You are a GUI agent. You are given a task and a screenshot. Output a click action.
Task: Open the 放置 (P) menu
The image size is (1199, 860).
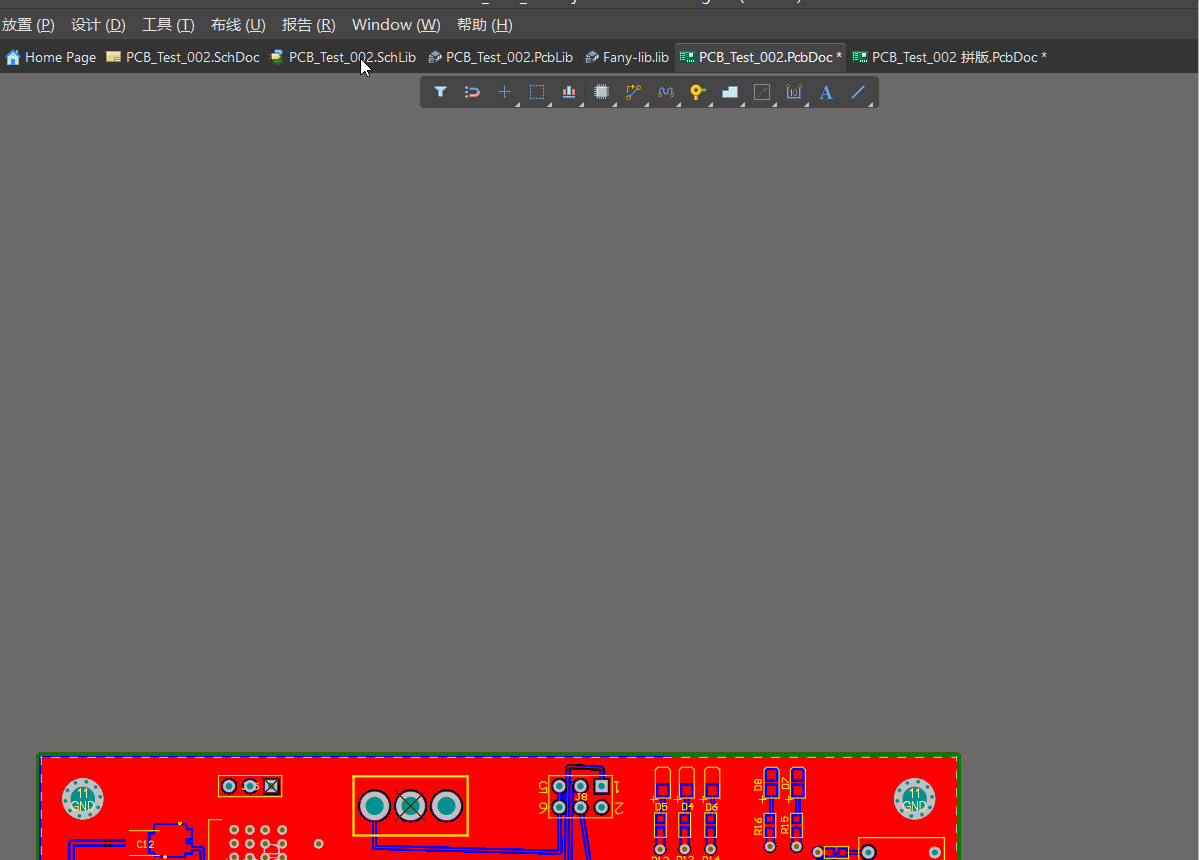pos(28,25)
